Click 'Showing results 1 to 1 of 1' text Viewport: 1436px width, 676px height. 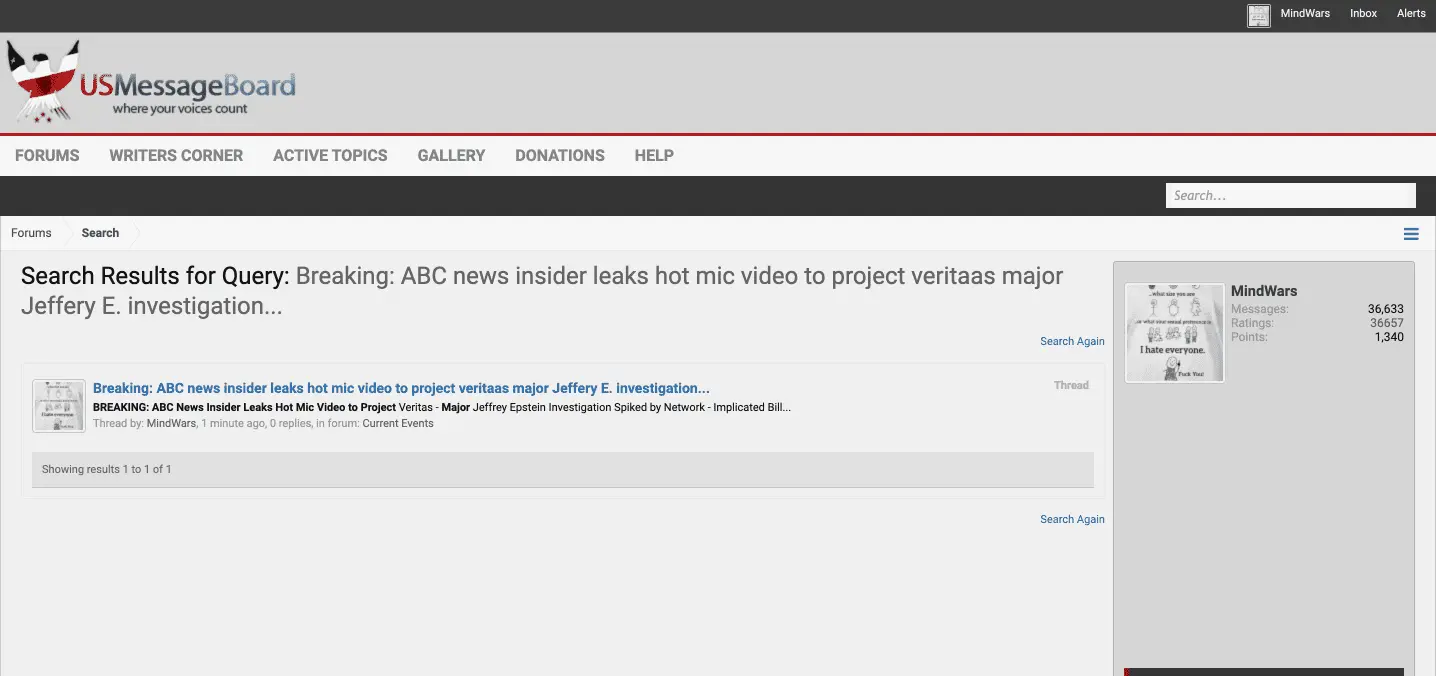pyautogui.click(x=107, y=469)
